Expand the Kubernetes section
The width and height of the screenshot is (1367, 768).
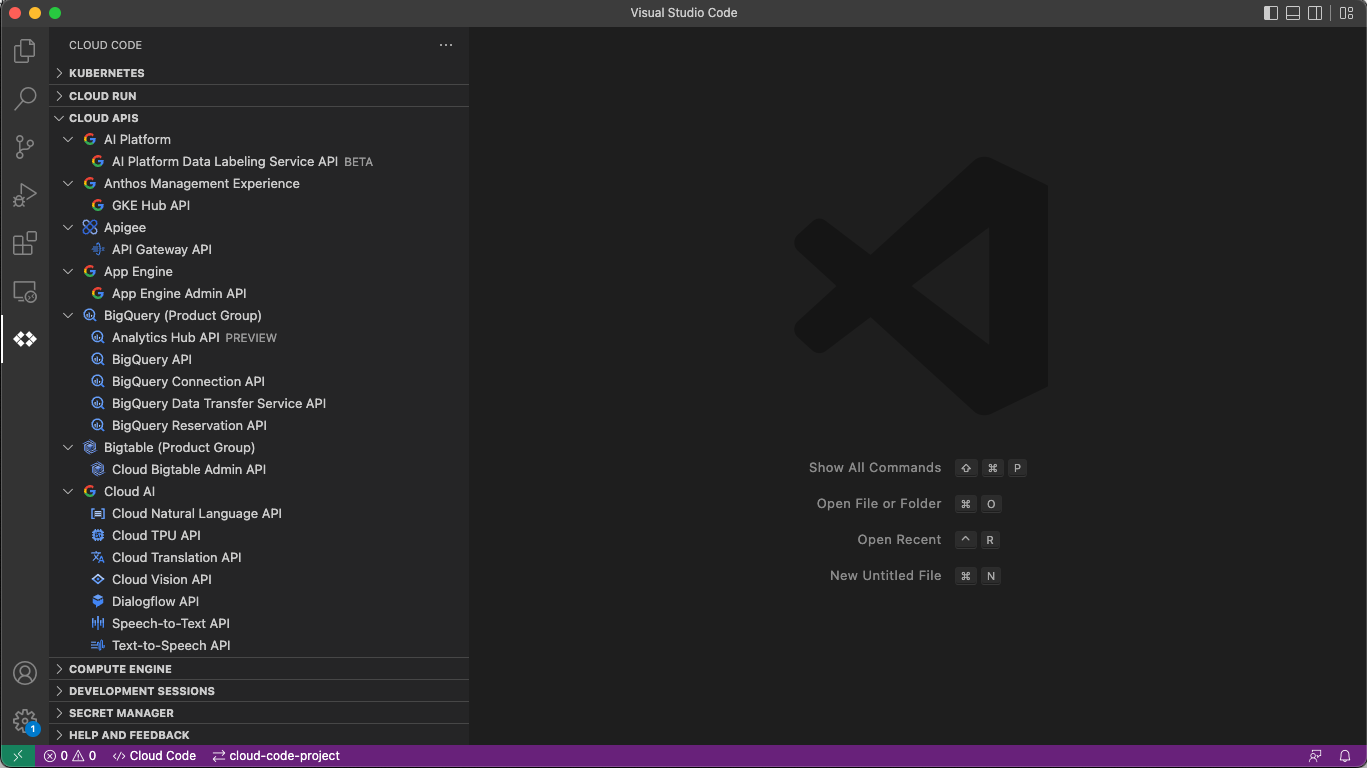point(259,73)
